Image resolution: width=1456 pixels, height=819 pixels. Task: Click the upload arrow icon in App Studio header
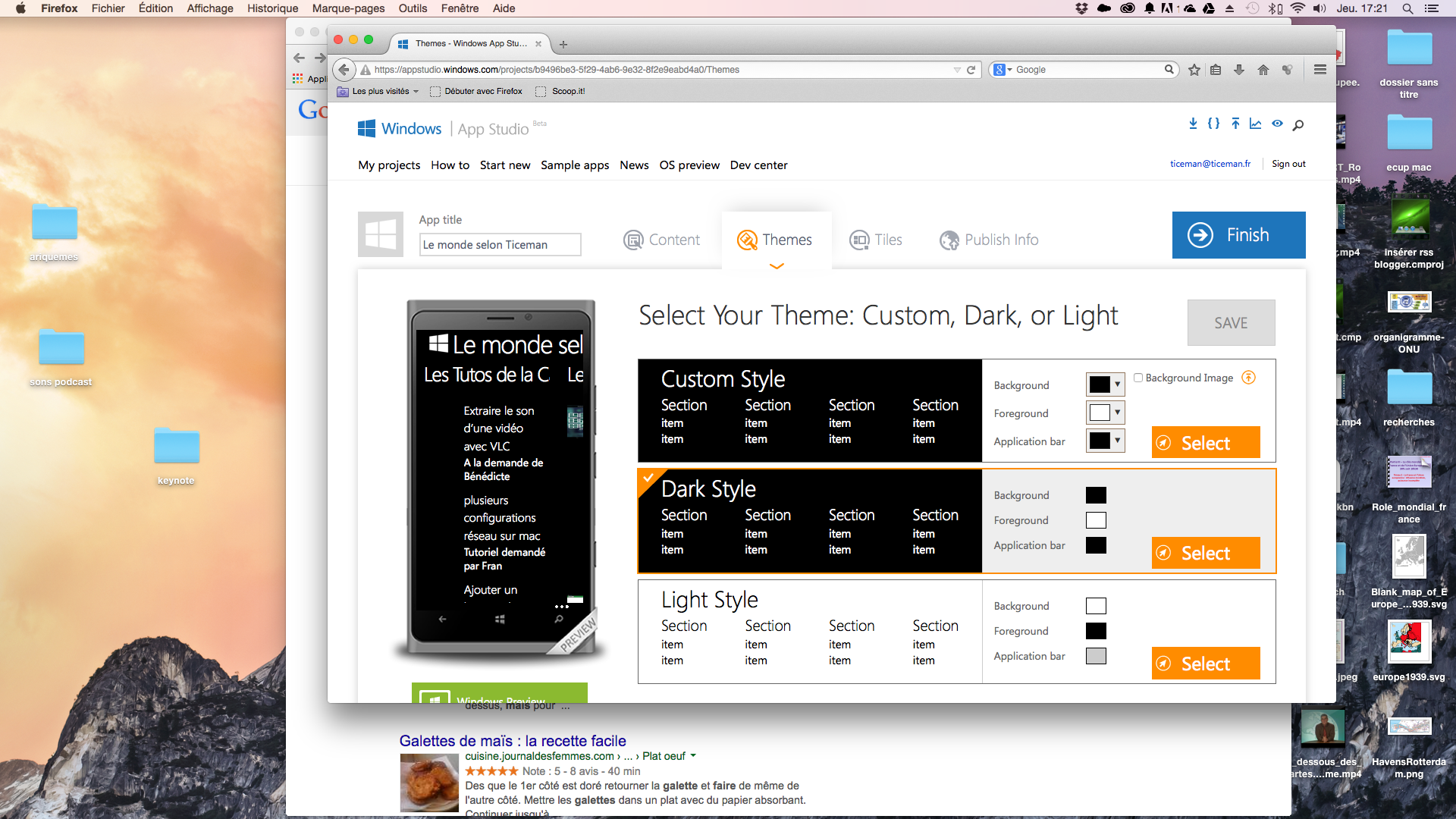[x=1235, y=124]
